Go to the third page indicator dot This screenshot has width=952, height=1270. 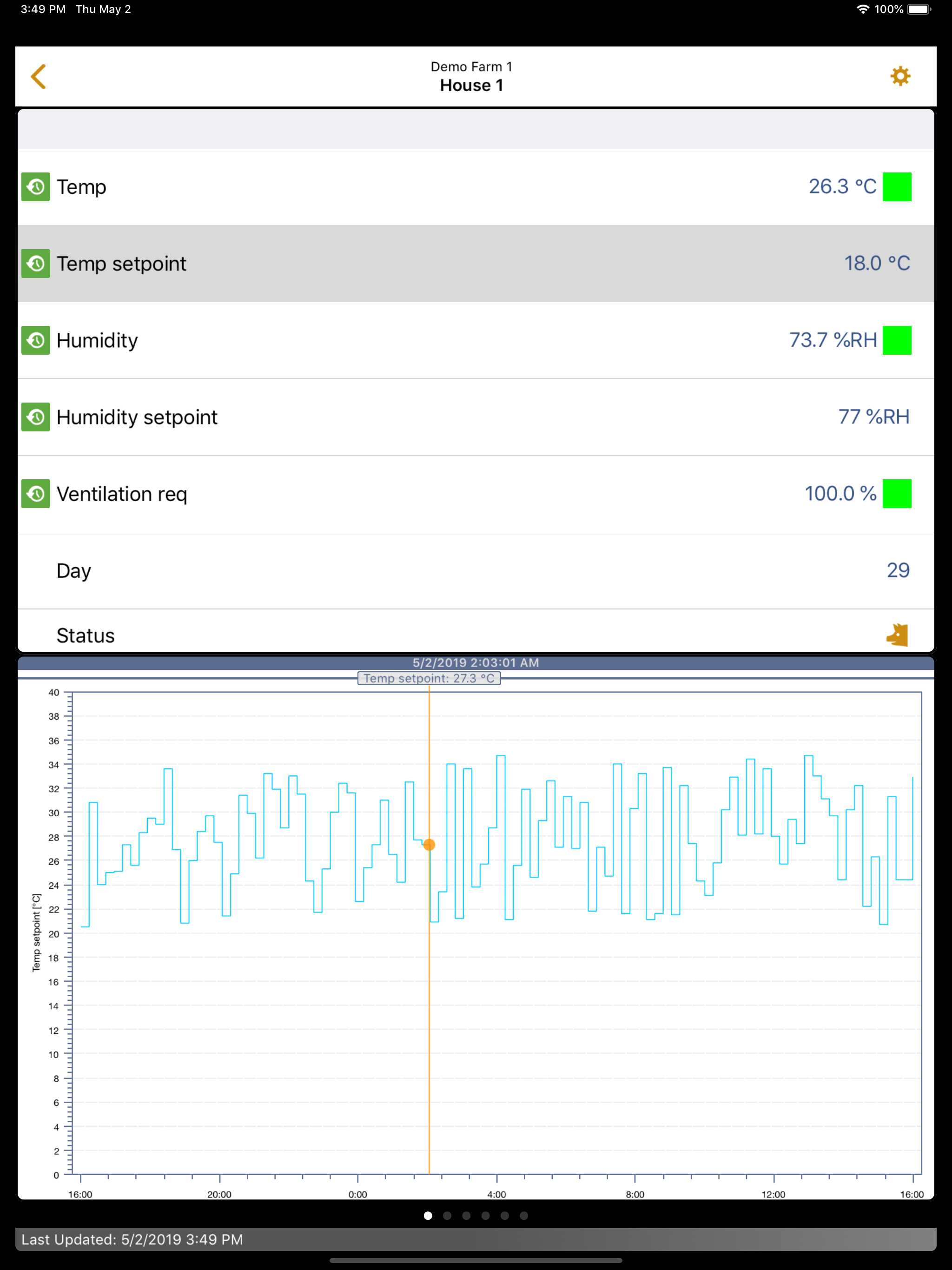click(466, 1216)
